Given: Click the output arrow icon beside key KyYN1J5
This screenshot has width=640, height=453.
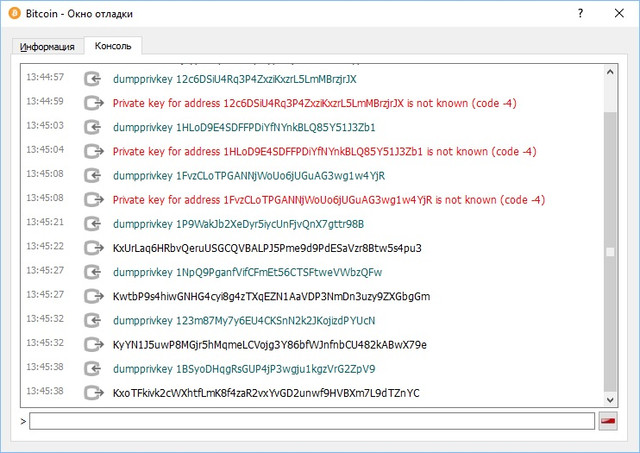Looking at the screenshot, I should coord(93,344).
